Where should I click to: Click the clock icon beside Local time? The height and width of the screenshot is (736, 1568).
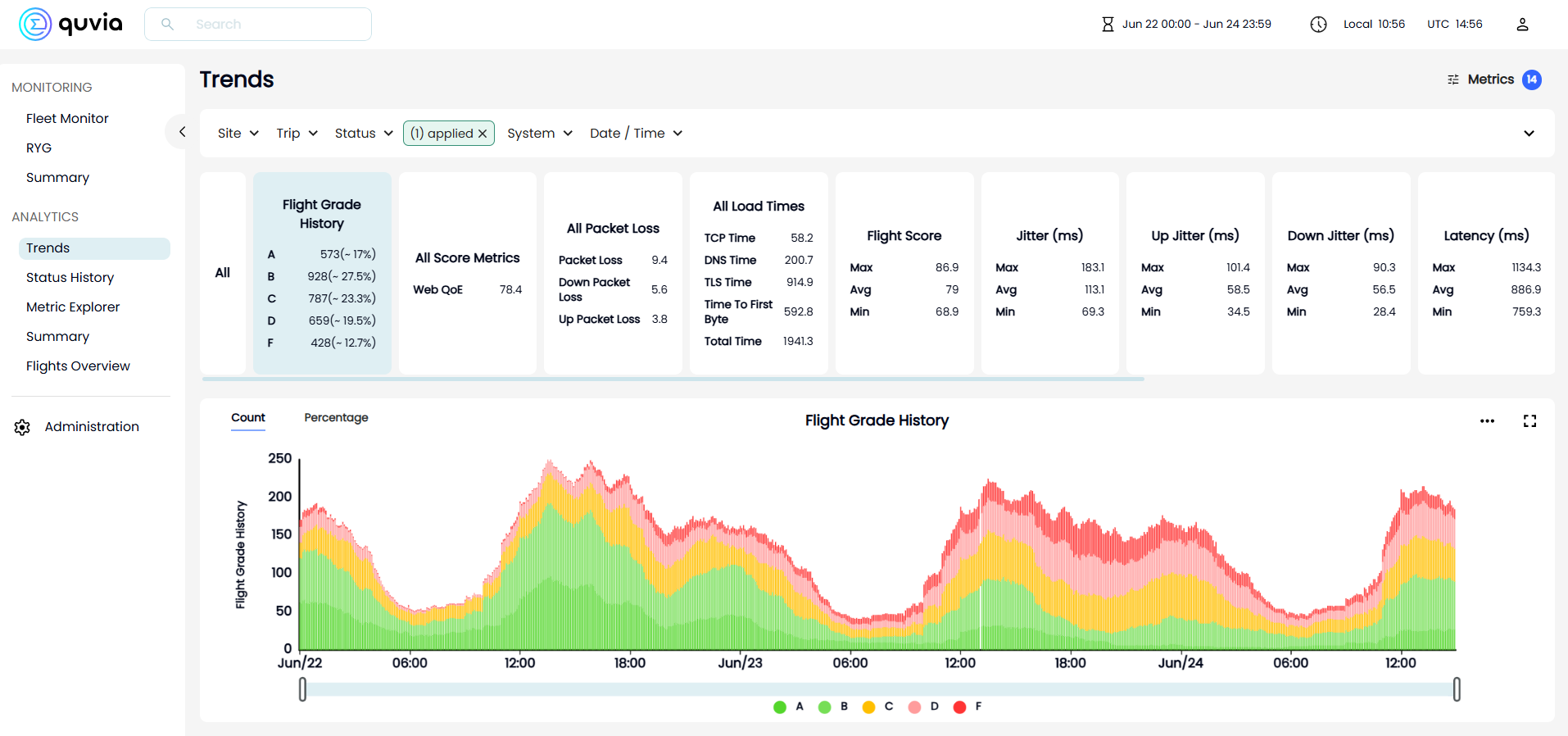point(1318,25)
